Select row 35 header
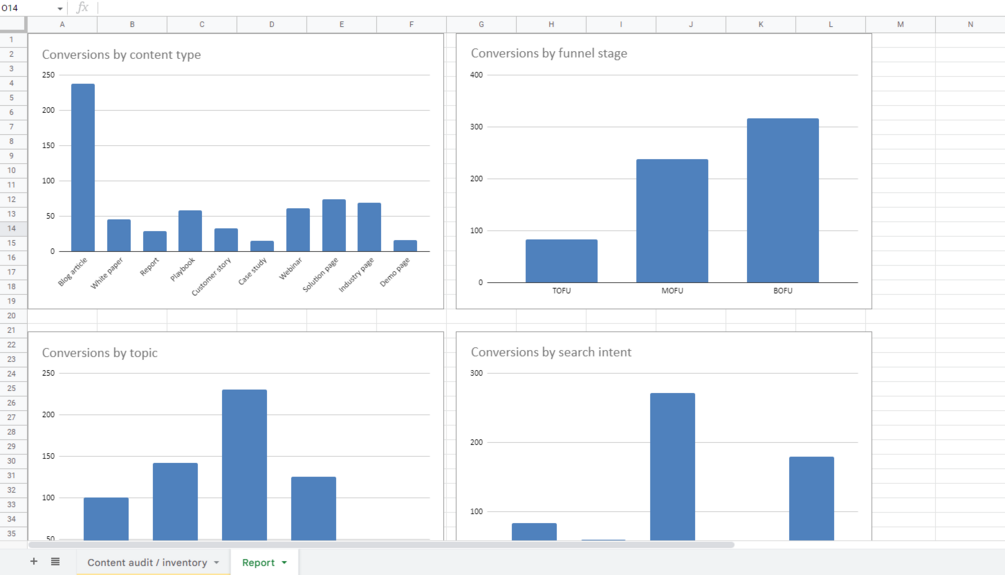This screenshot has height=575, width=1005. point(12,533)
